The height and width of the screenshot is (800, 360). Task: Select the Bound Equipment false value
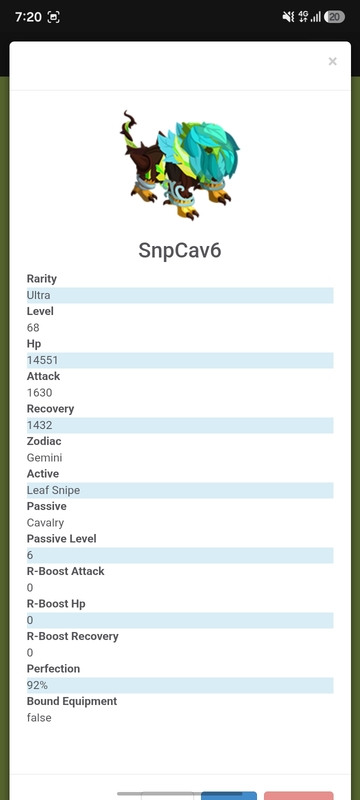point(39,718)
